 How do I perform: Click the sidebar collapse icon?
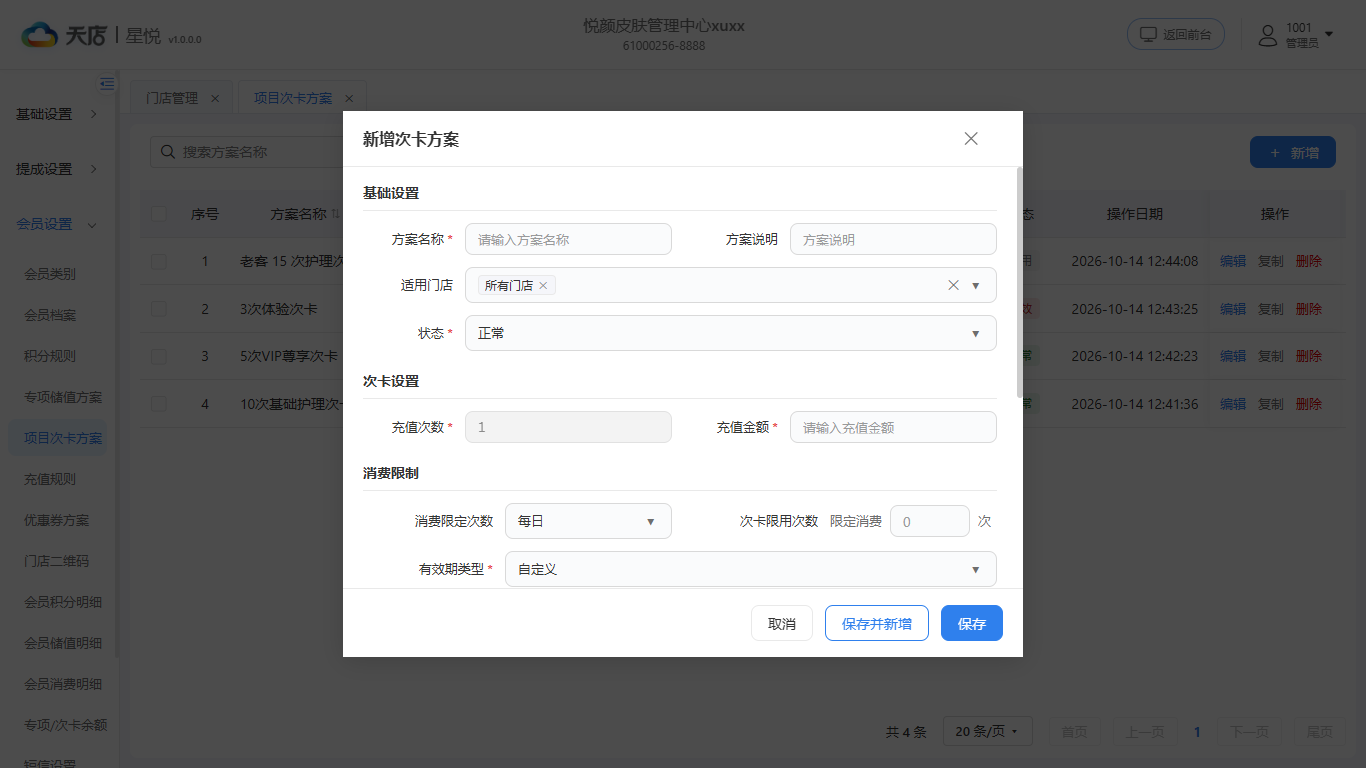[x=107, y=84]
